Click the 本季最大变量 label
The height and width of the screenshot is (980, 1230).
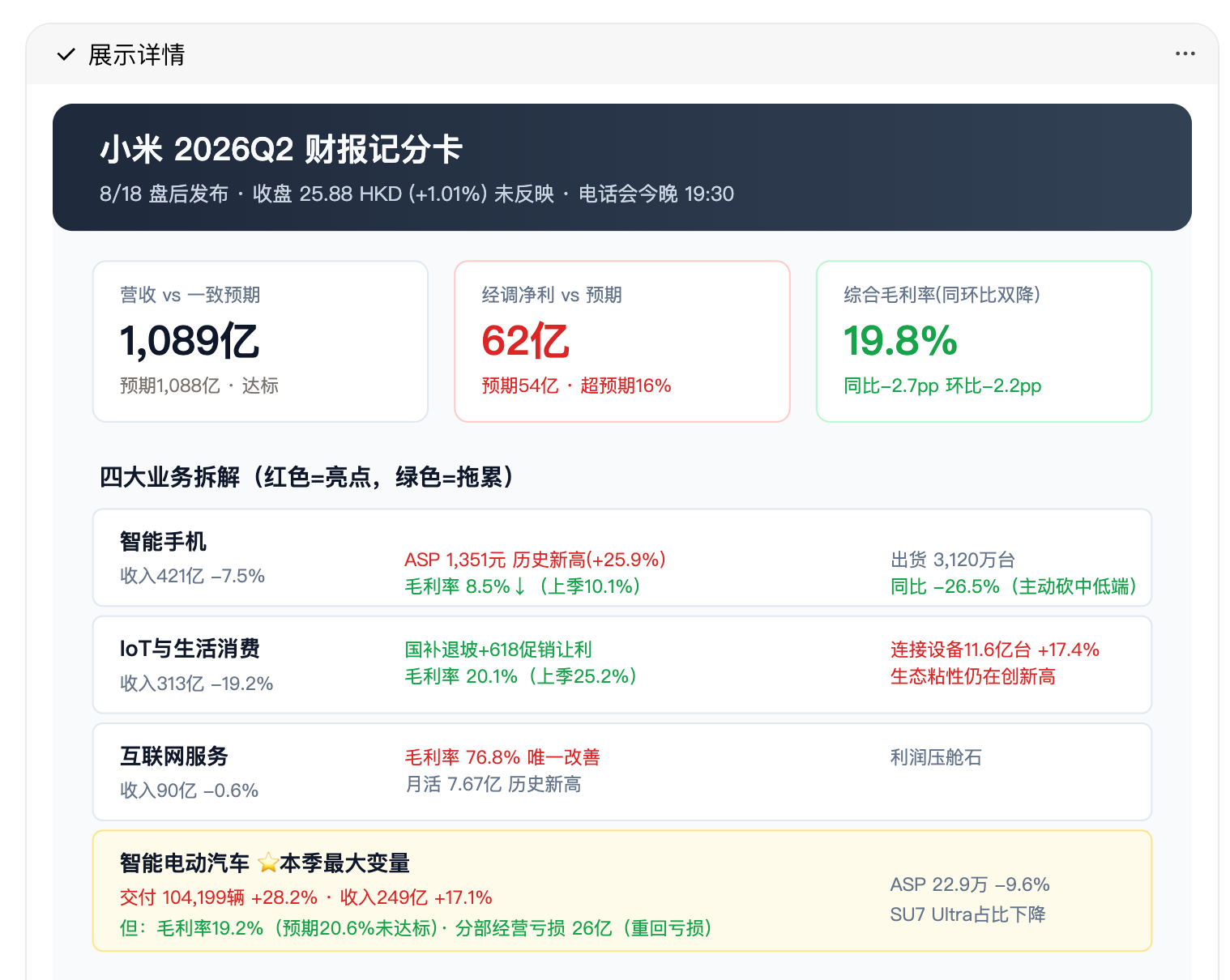click(x=345, y=863)
